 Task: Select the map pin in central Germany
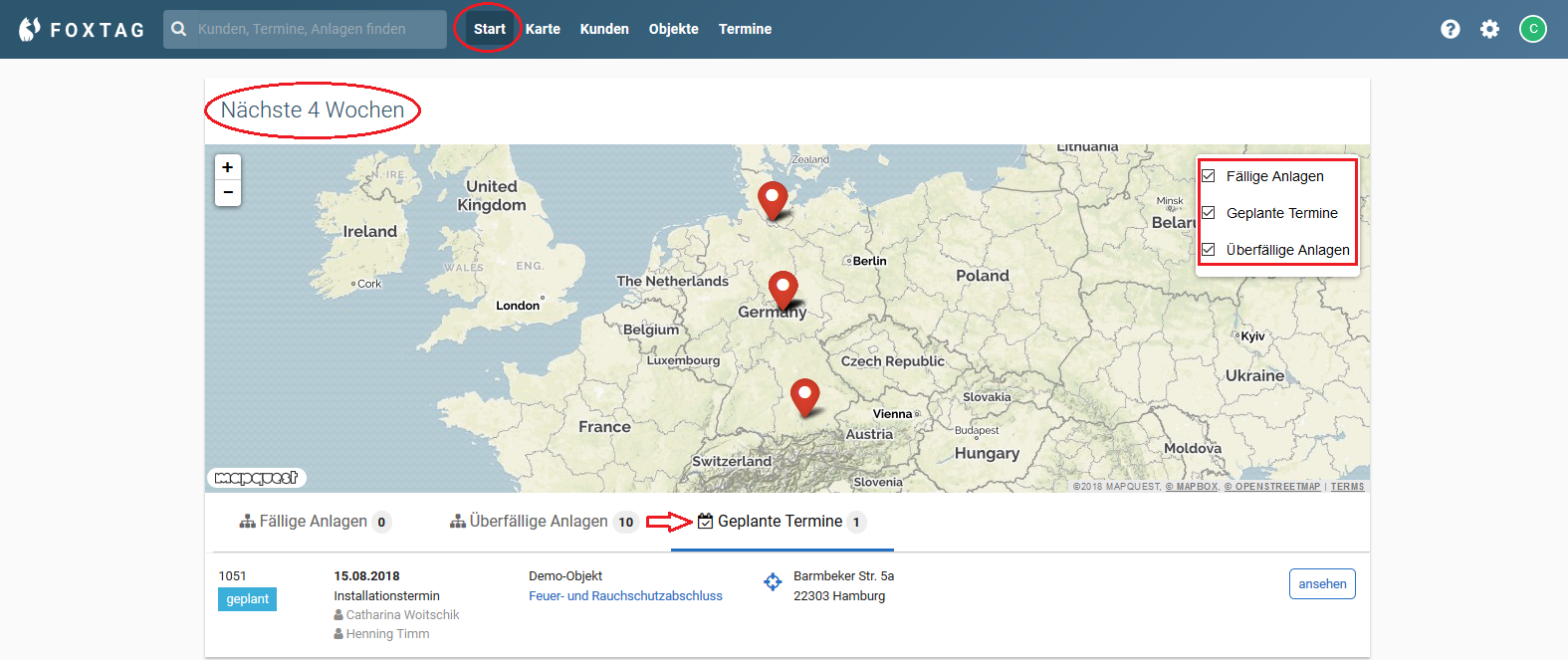pos(783,291)
